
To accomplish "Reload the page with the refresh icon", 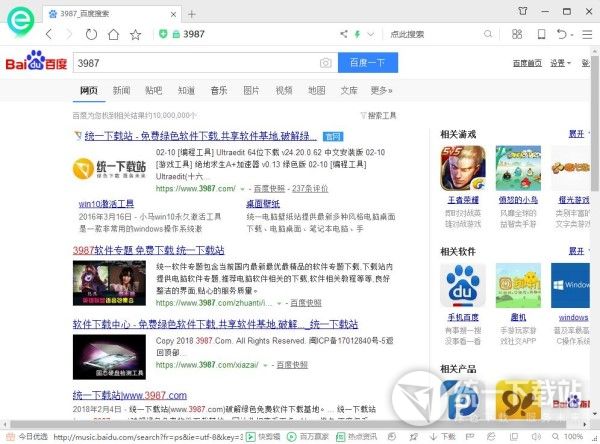I will point(91,34).
